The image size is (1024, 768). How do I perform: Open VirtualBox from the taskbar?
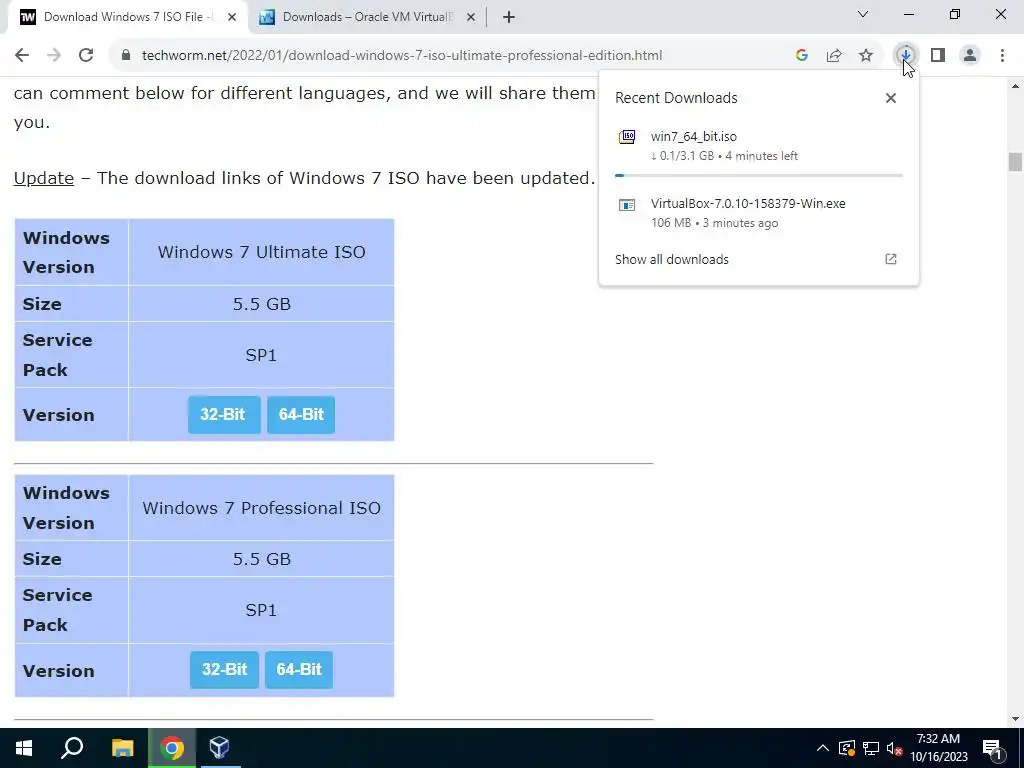pos(219,748)
